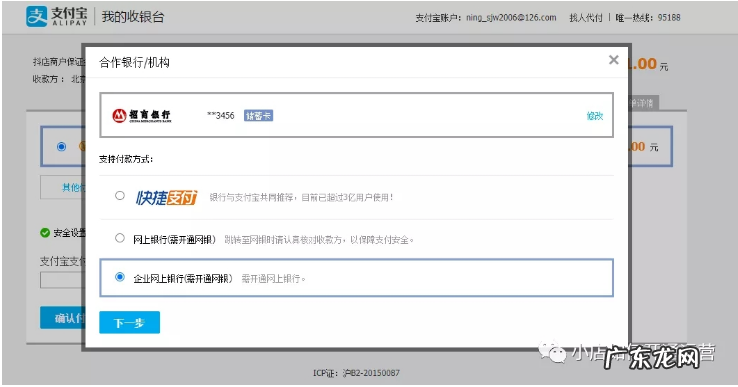Select 企业网上银行(需开通网银) radio option
Viewport: 738px width, 387px height.
tap(120, 277)
